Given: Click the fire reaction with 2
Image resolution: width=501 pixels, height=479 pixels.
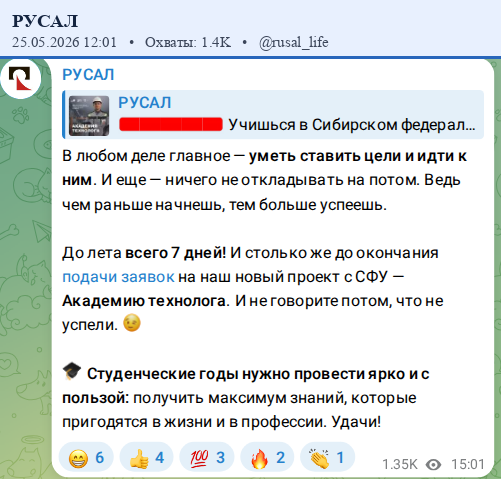Looking at the screenshot, I should pos(267,457).
